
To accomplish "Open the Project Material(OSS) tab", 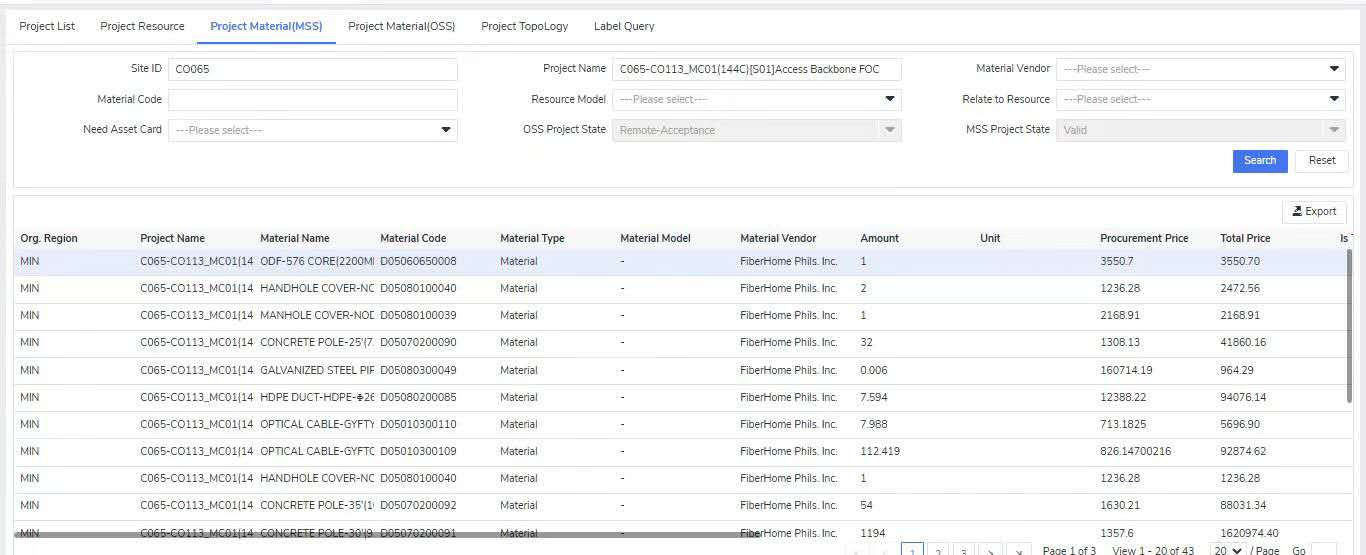I will (401, 26).
